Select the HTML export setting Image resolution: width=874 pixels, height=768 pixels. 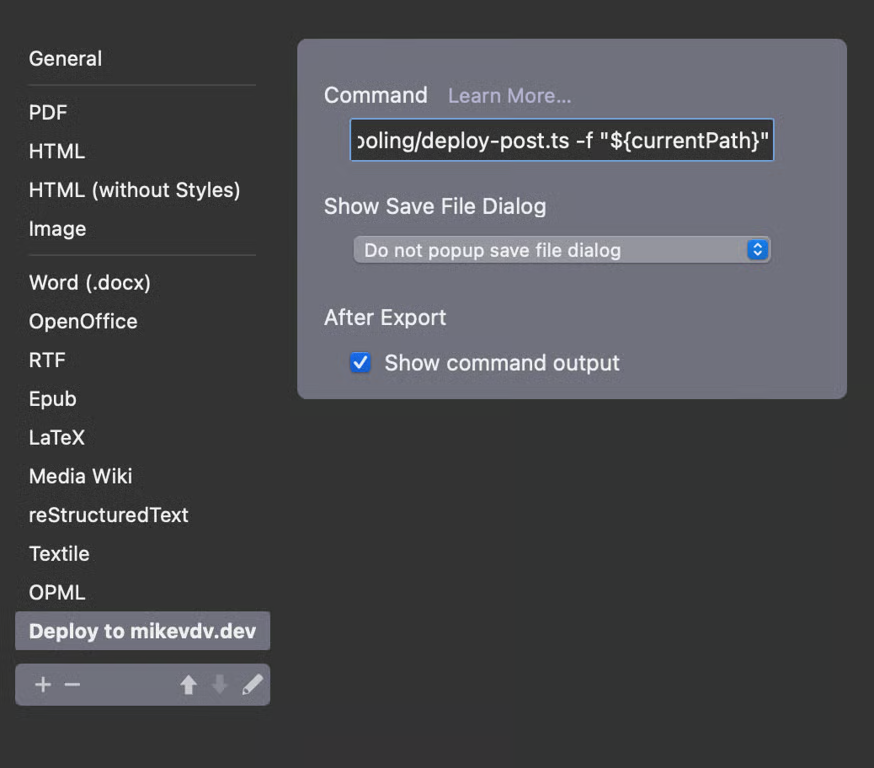tap(57, 151)
